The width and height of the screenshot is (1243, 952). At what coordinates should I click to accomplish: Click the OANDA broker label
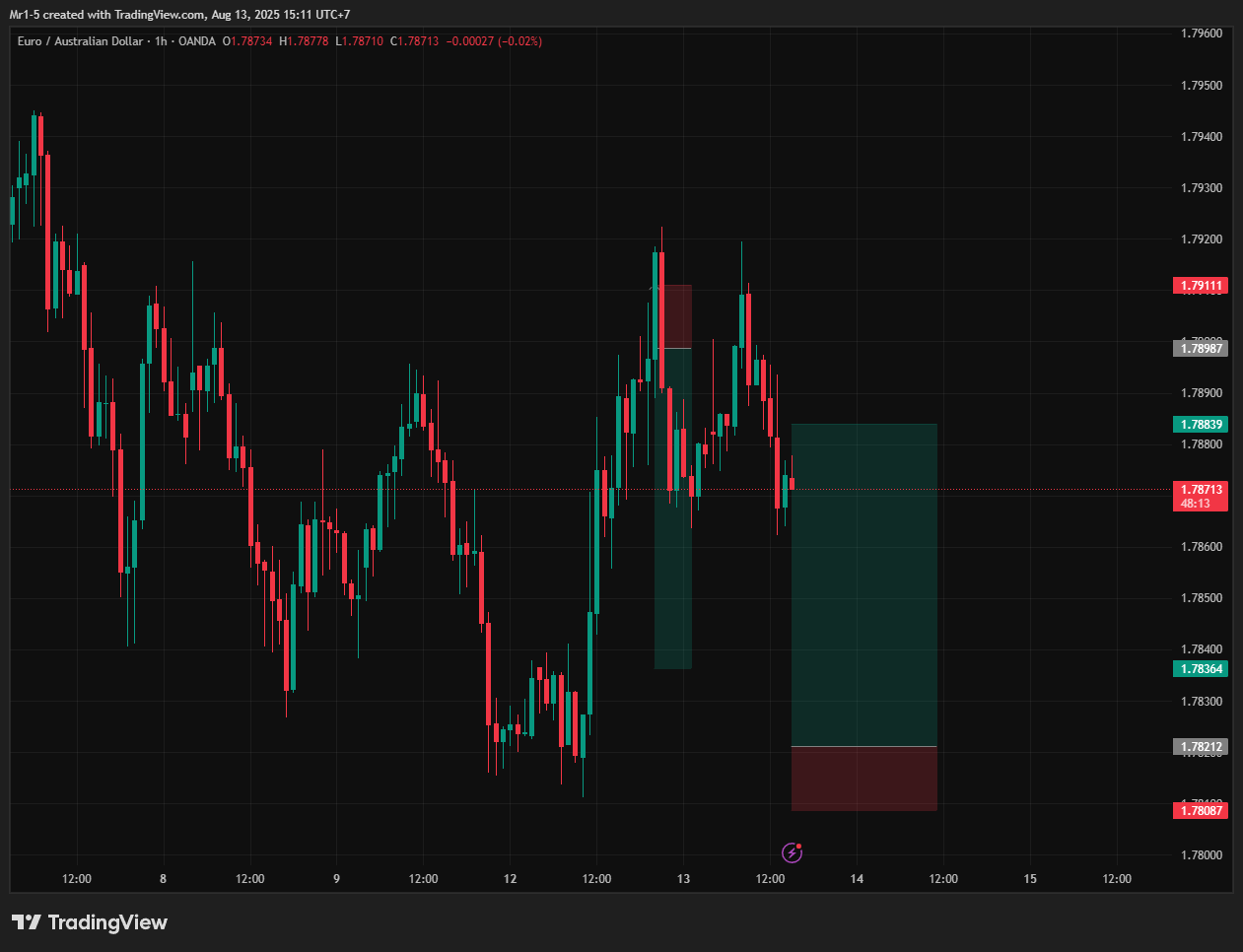197,41
